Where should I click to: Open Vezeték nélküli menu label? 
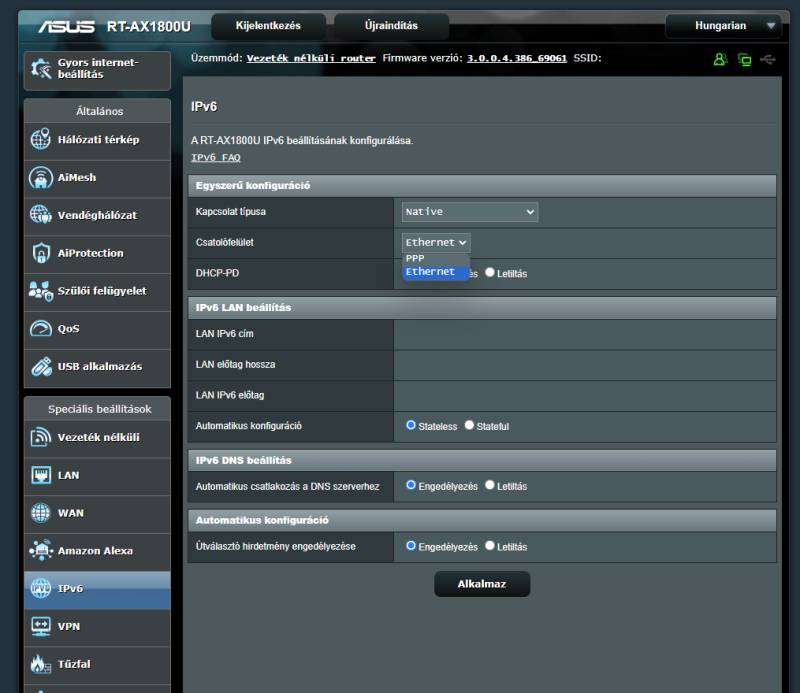98,437
